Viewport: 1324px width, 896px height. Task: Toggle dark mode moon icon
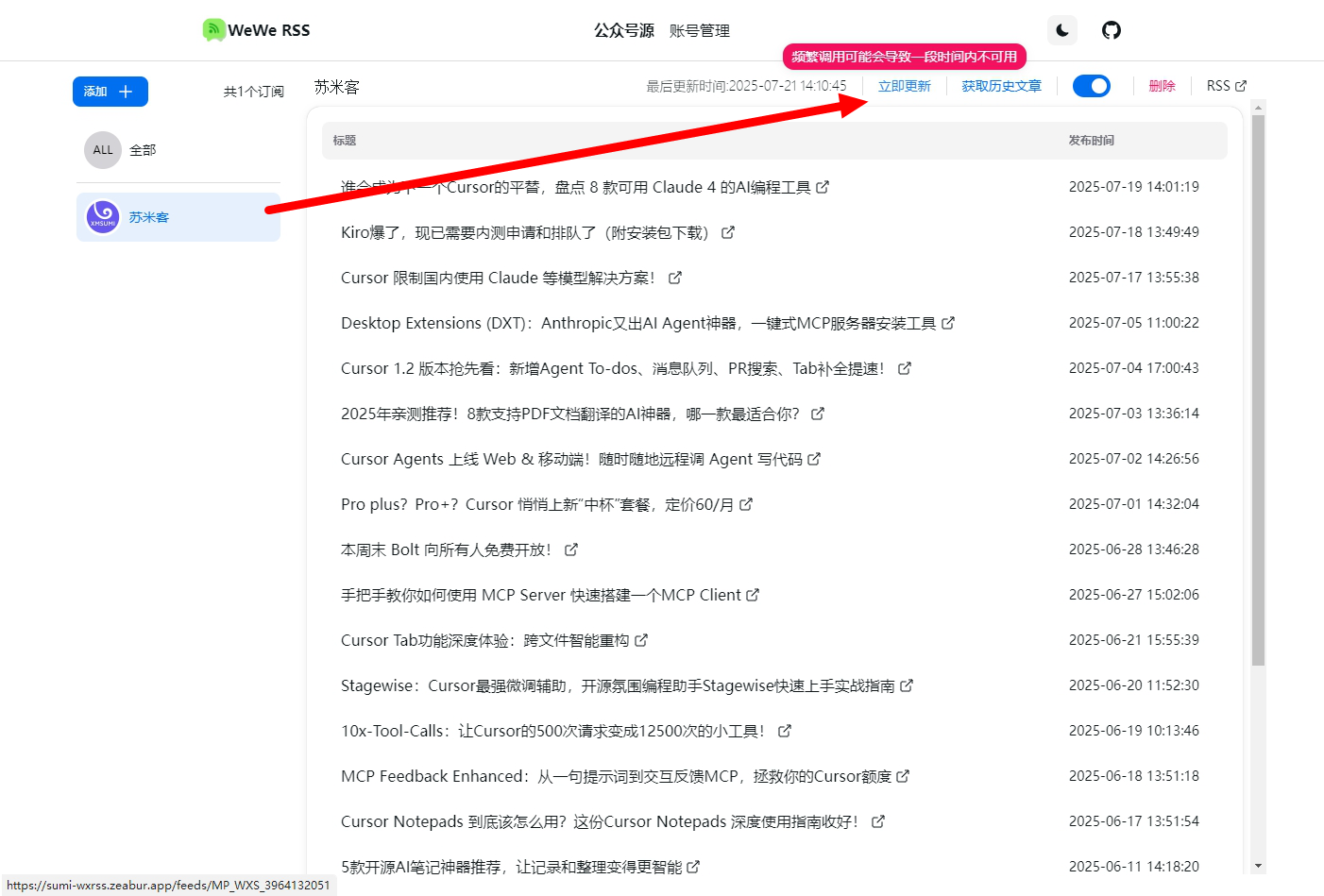click(1062, 30)
